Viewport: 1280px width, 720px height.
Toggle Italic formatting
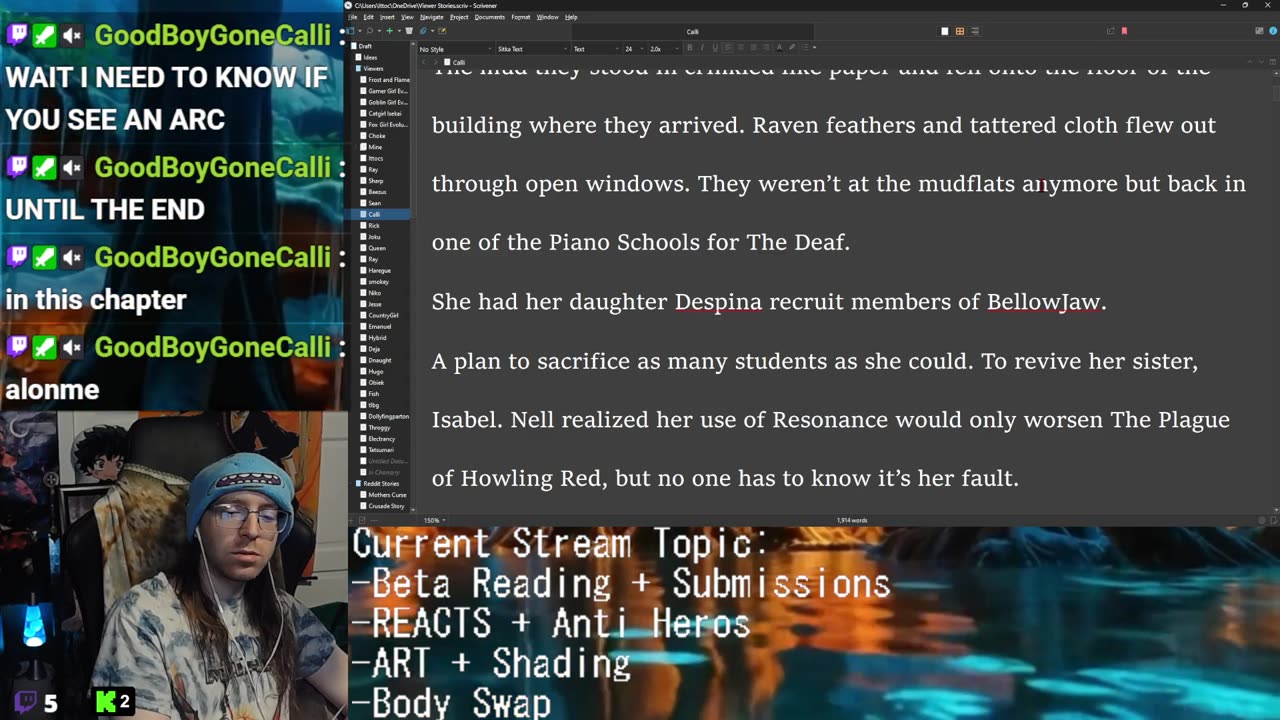(x=702, y=48)
